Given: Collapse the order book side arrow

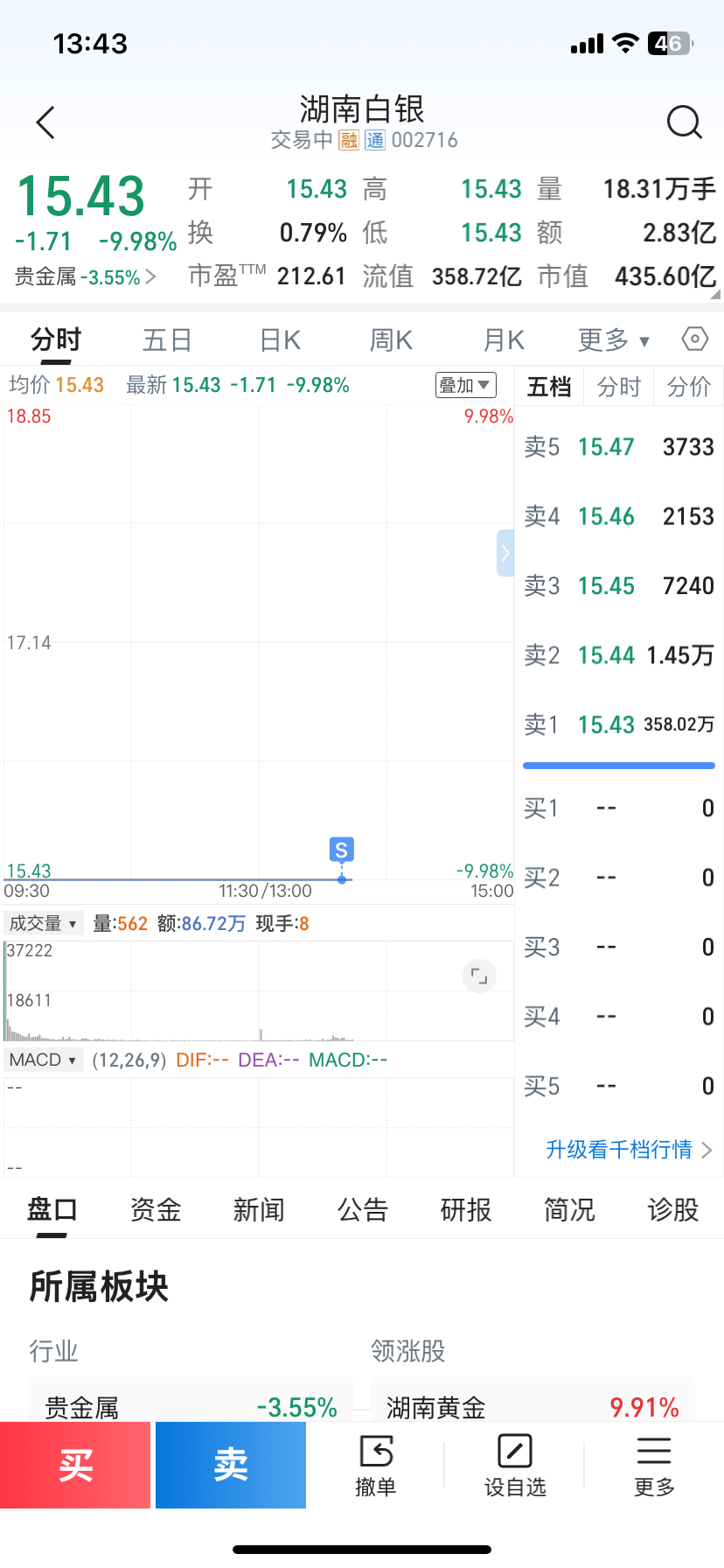Looking at the screenshot, I should pos(505,553).
